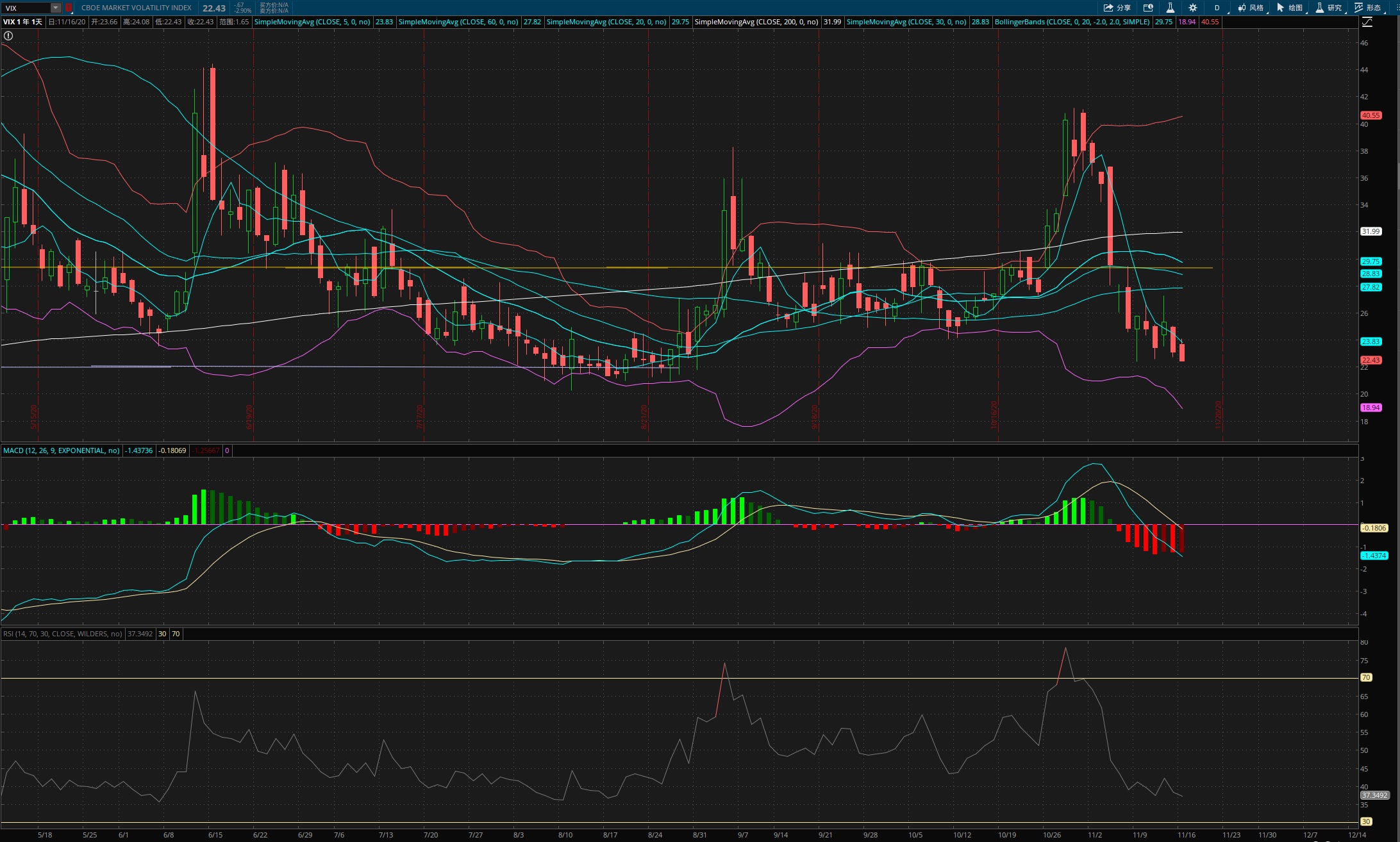The width and height of the screenshot is (1400, 842).
Task: Click the red symbol link icon
Action: click(69, 8)
